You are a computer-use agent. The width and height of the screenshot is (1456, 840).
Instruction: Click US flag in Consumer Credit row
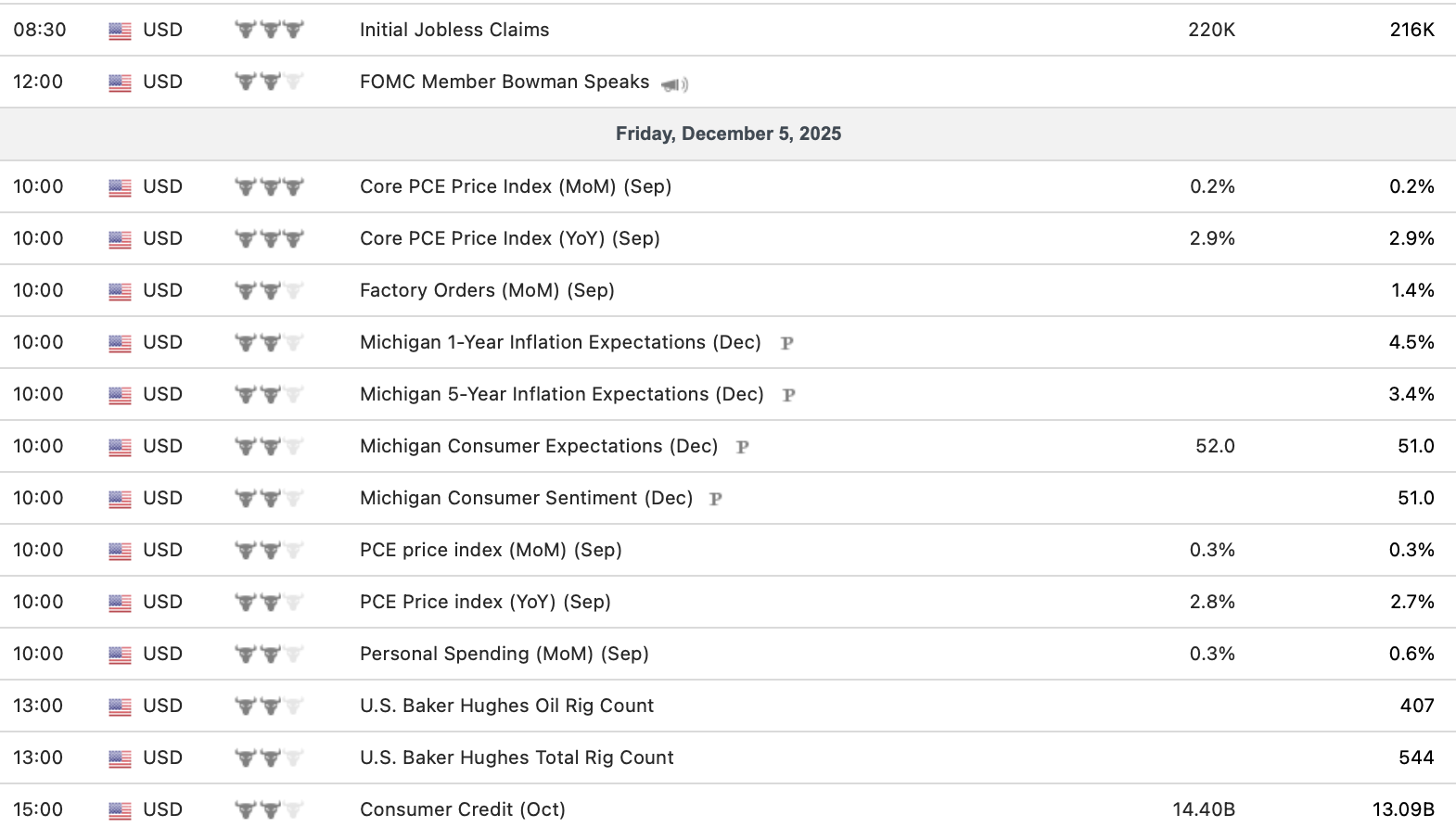[120, 810]
